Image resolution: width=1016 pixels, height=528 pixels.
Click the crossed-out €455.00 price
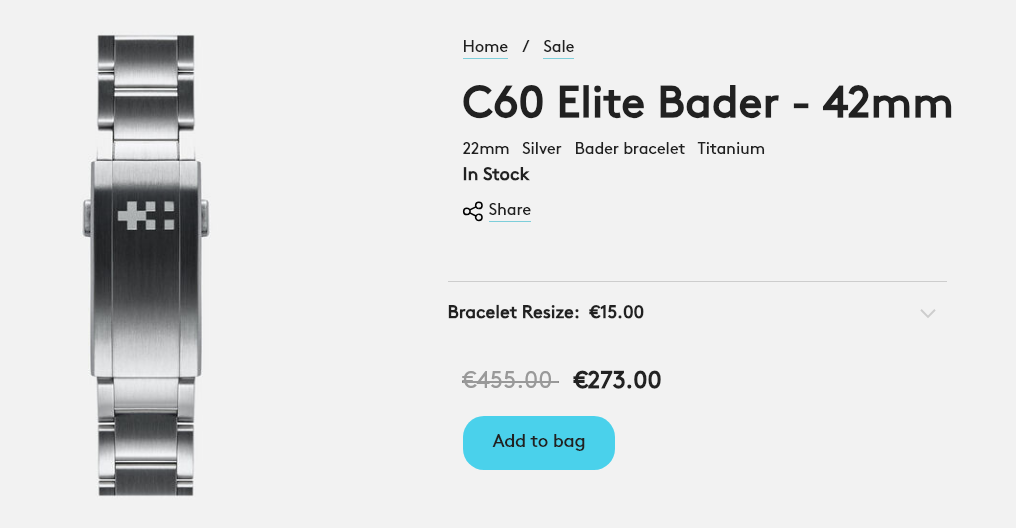tap(510, 380)
